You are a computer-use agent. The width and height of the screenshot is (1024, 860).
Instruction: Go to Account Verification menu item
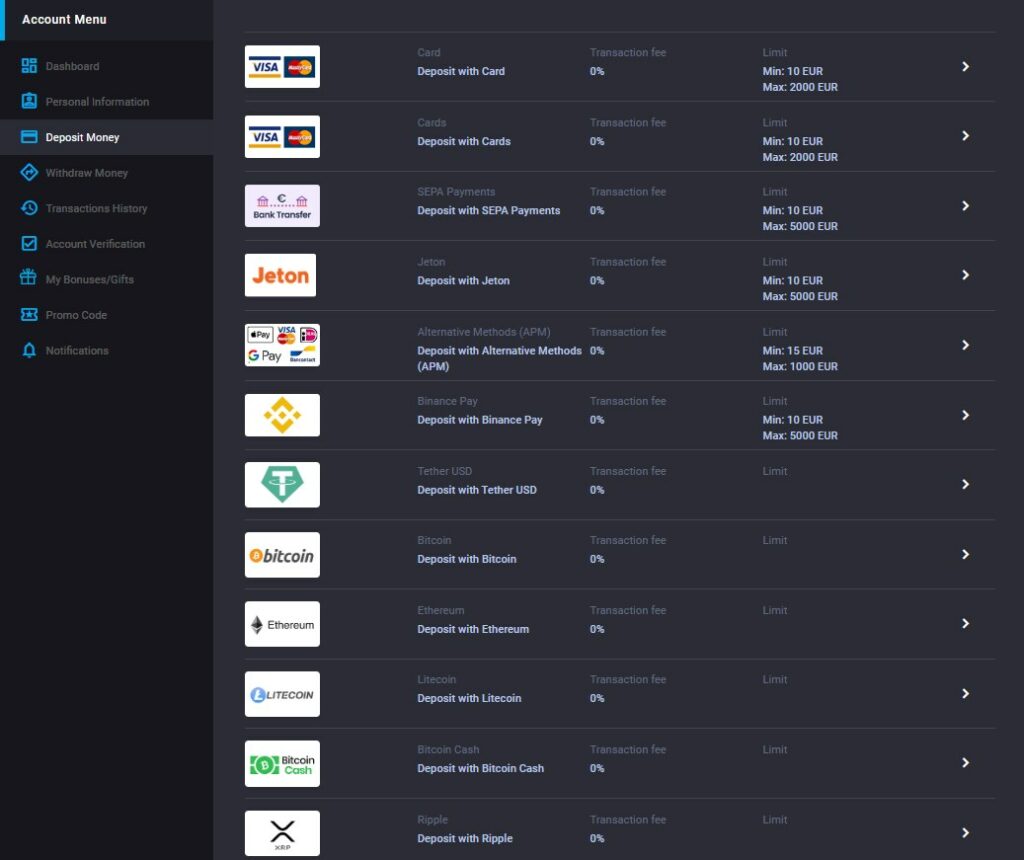click(95, 244)
